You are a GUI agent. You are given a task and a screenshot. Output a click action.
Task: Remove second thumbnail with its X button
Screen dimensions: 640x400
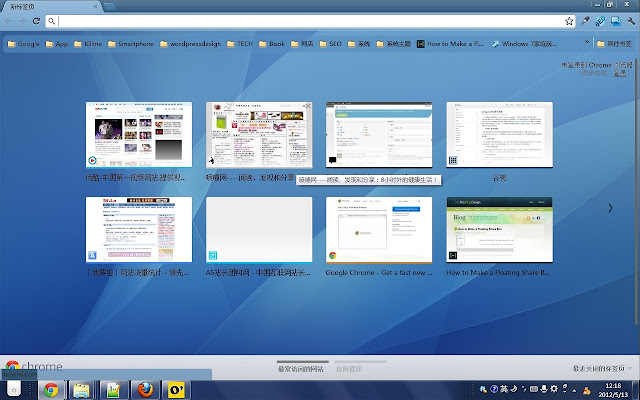point(308,106)
